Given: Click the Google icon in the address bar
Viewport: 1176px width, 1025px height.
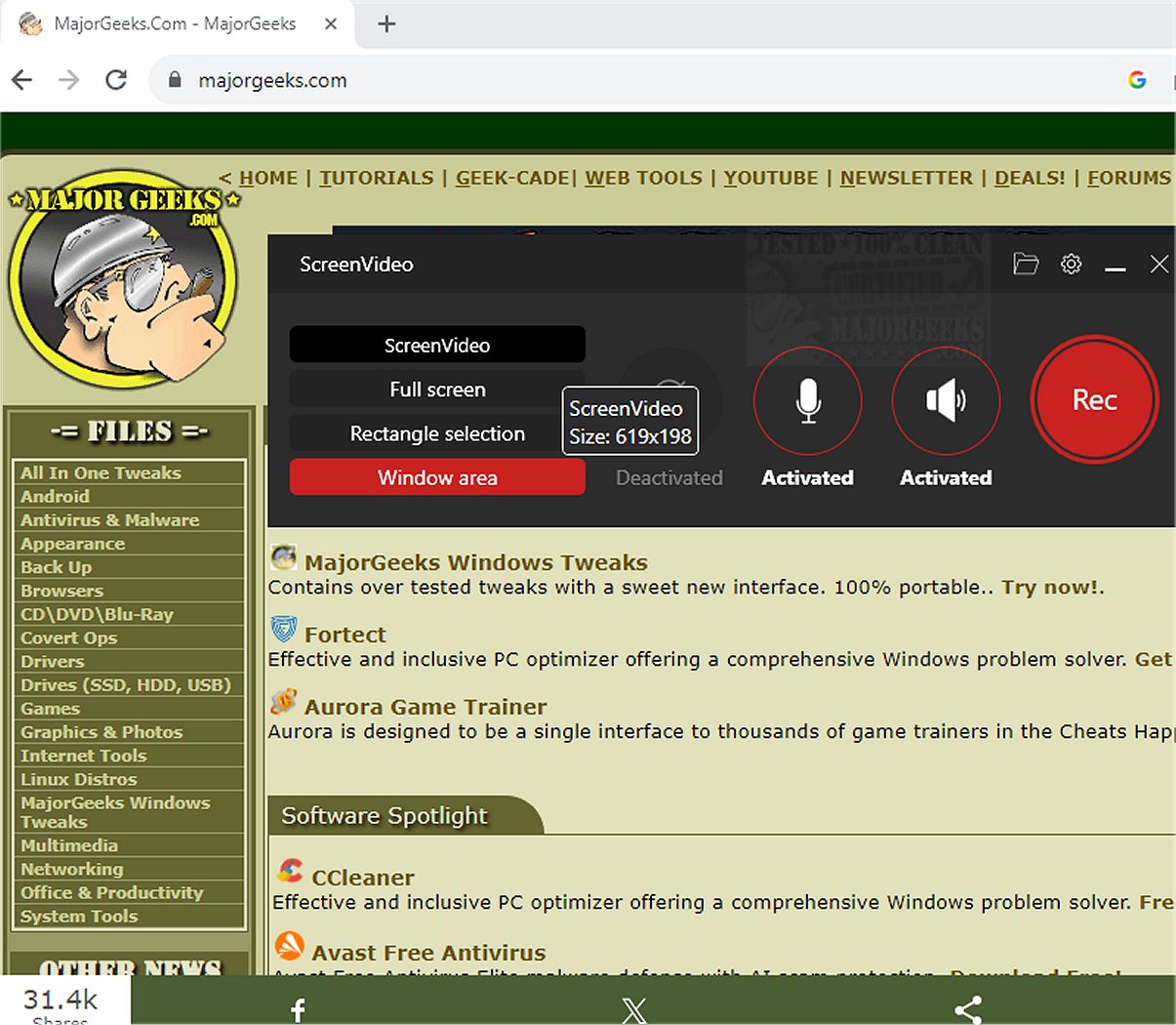Looking at the screenshot, I should coord(1138,80).
